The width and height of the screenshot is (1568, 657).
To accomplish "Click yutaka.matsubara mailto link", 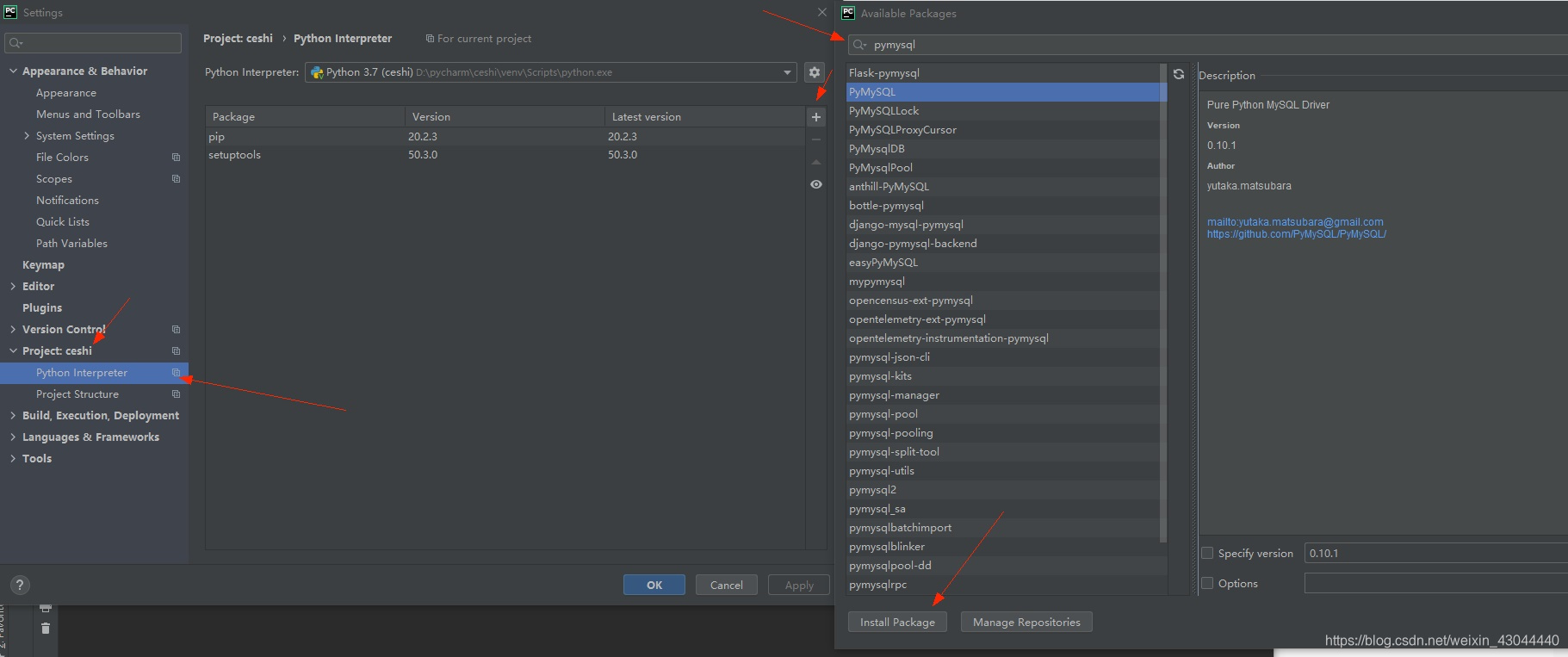I will [x=1295, y=222].
